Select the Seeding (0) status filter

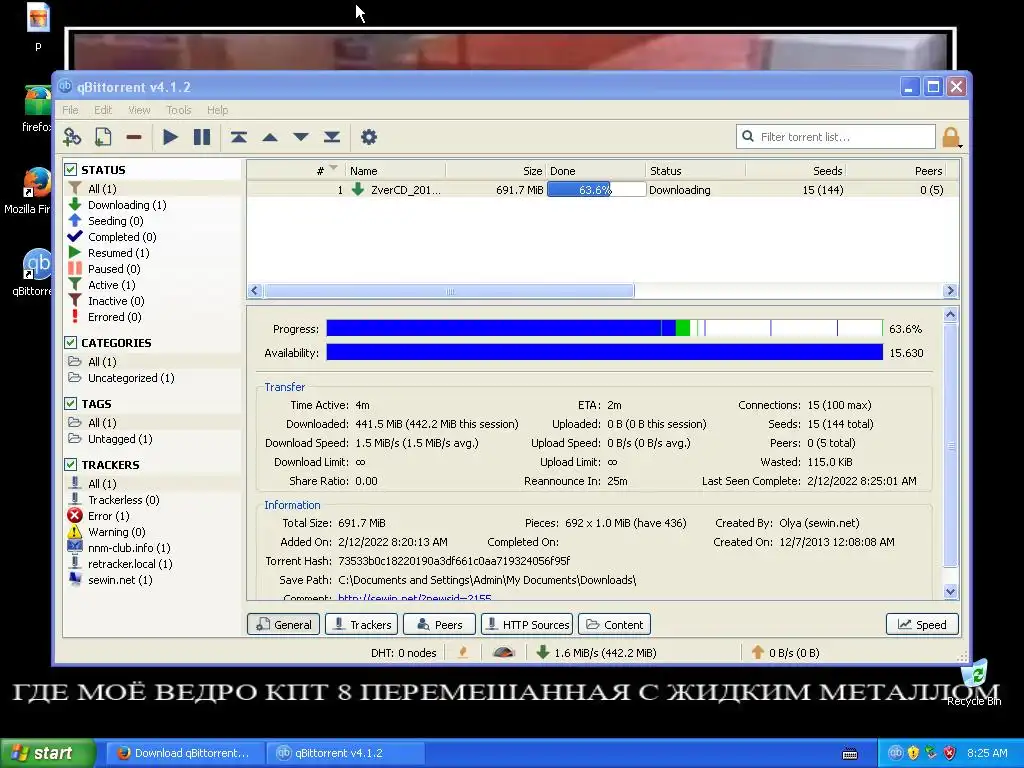[x=115, y=221]
